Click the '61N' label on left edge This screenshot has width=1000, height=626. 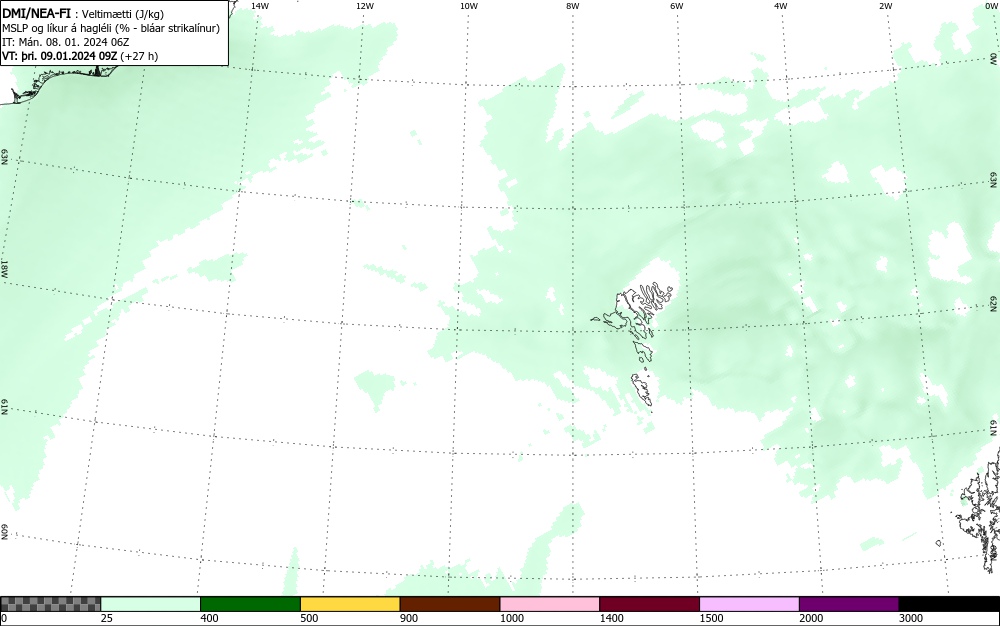4,408
